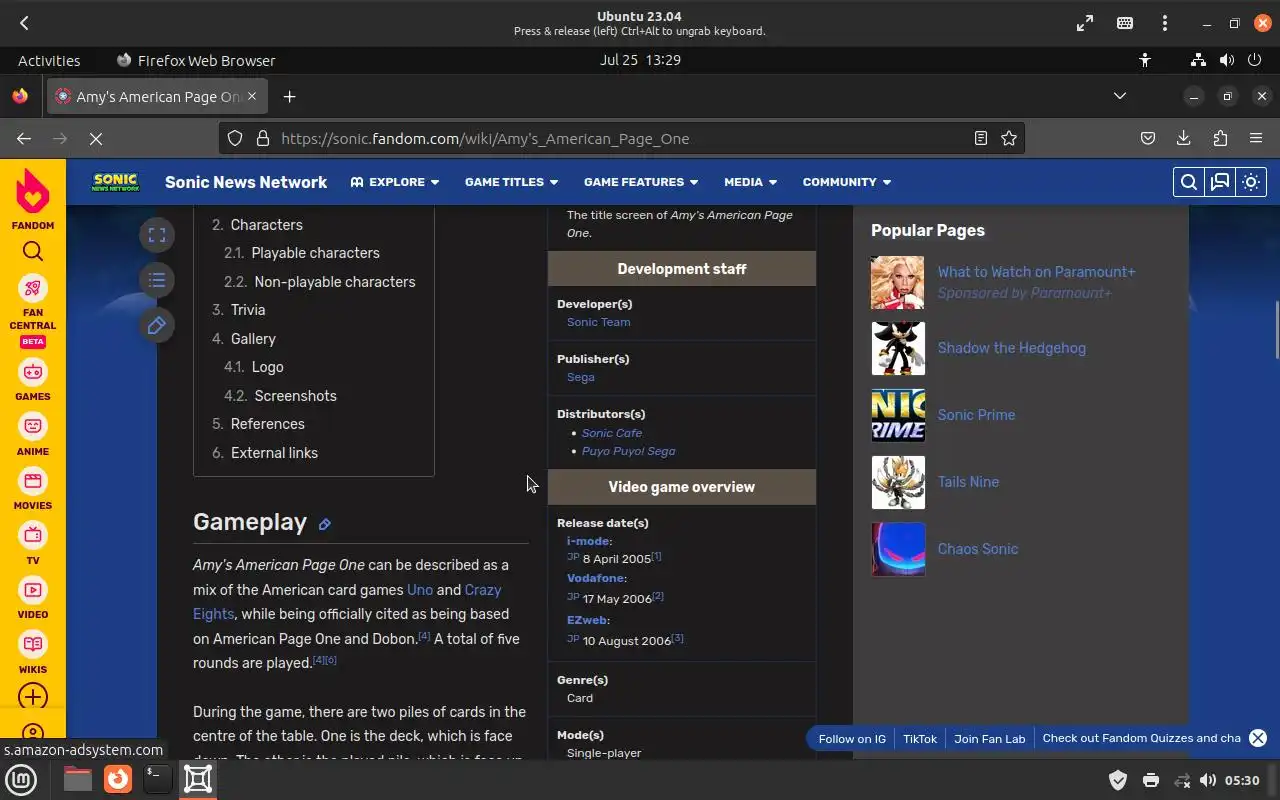
Task: Edit the Gameplay section pencil icon
Action: pos(324,524)
